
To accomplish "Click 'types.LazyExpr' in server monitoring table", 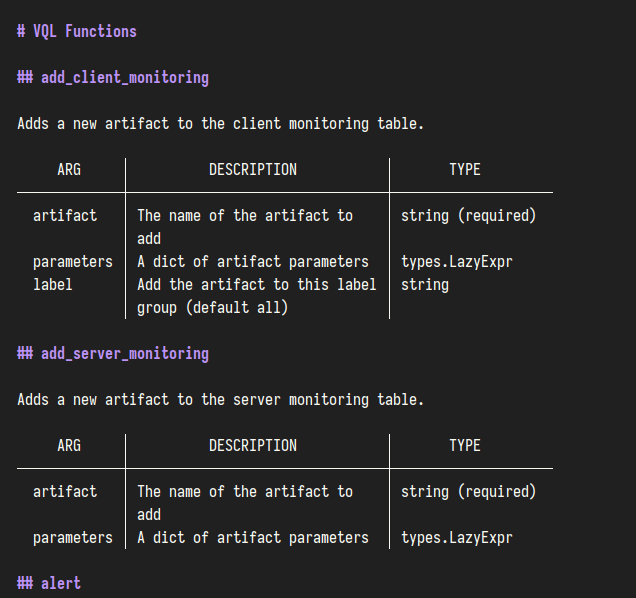I will (x=456, y=537).
